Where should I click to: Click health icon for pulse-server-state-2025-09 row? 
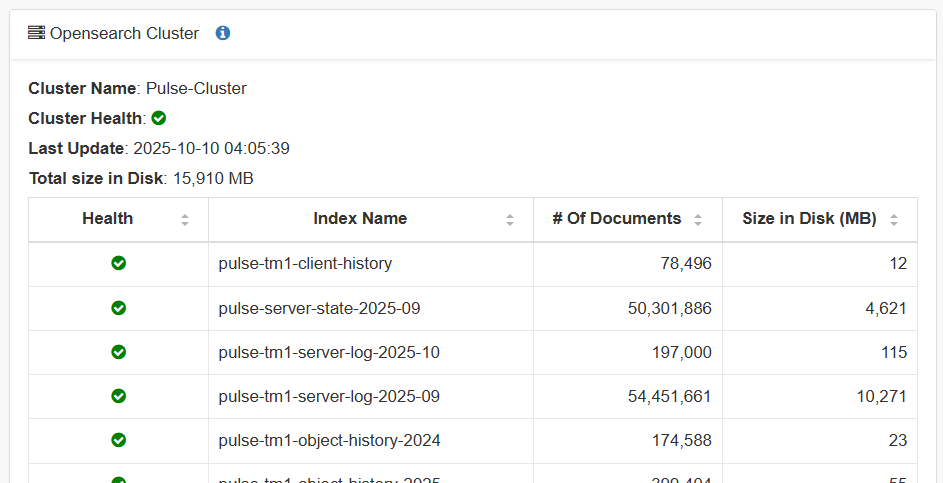click(x=118, y=308)
